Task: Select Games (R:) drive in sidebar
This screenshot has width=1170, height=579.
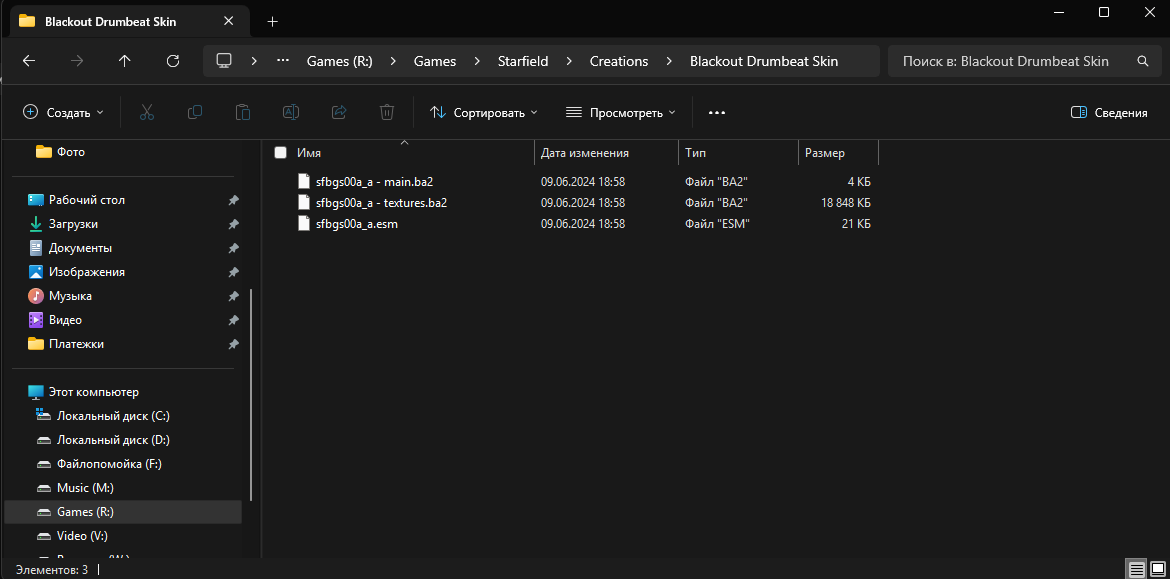Action: point(123,512)
